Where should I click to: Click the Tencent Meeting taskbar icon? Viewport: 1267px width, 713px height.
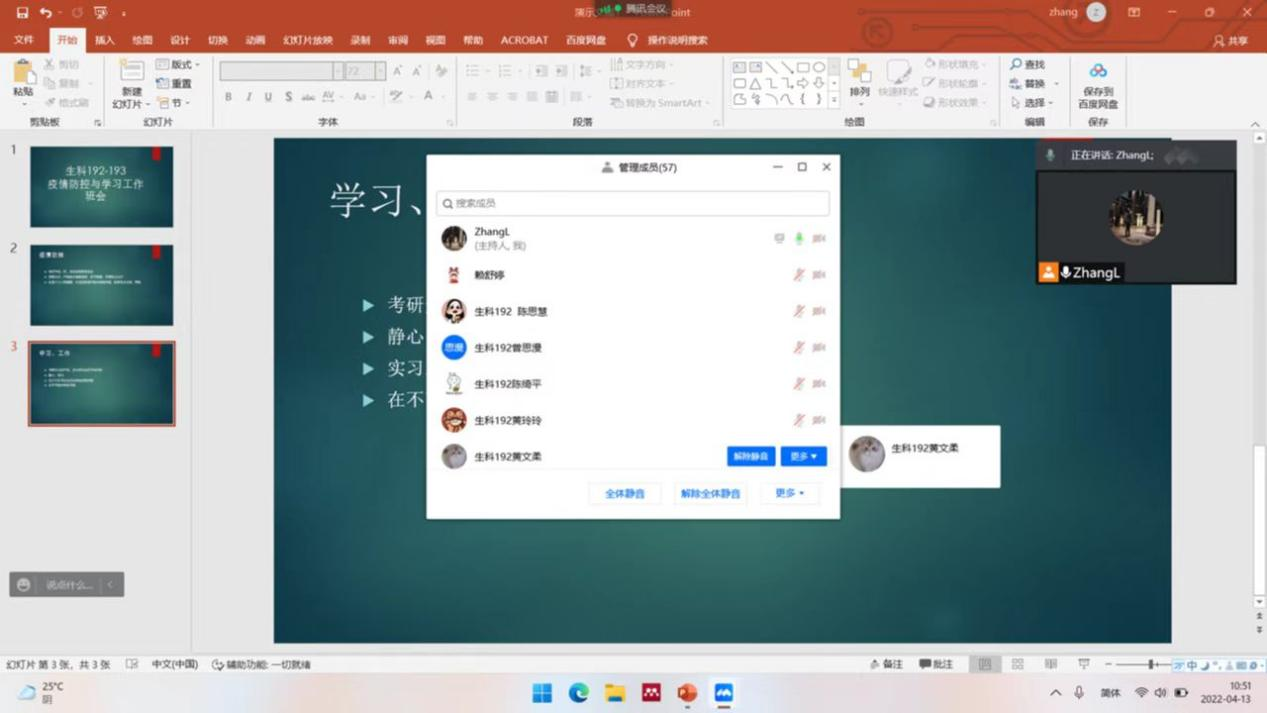pyautogui.click(x=723, y=693)
